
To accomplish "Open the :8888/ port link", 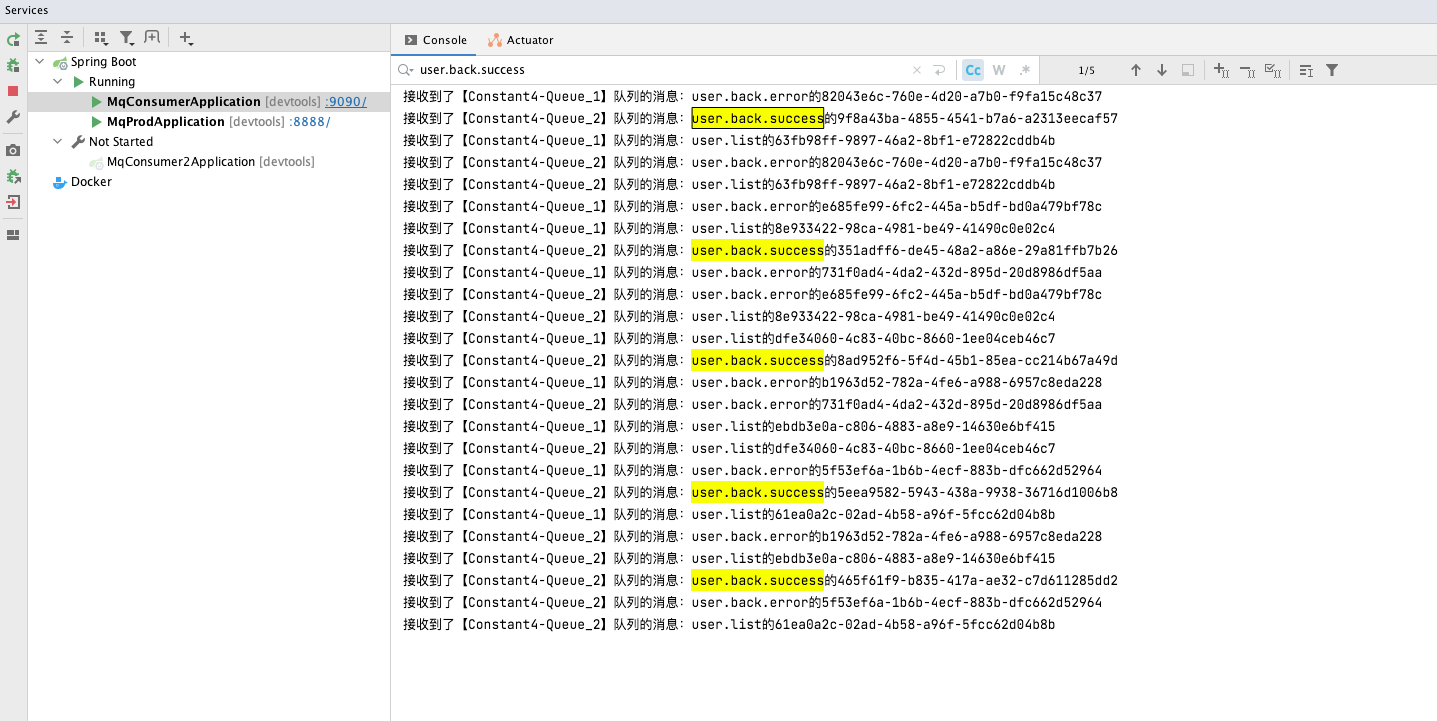I will coord(310,122).
